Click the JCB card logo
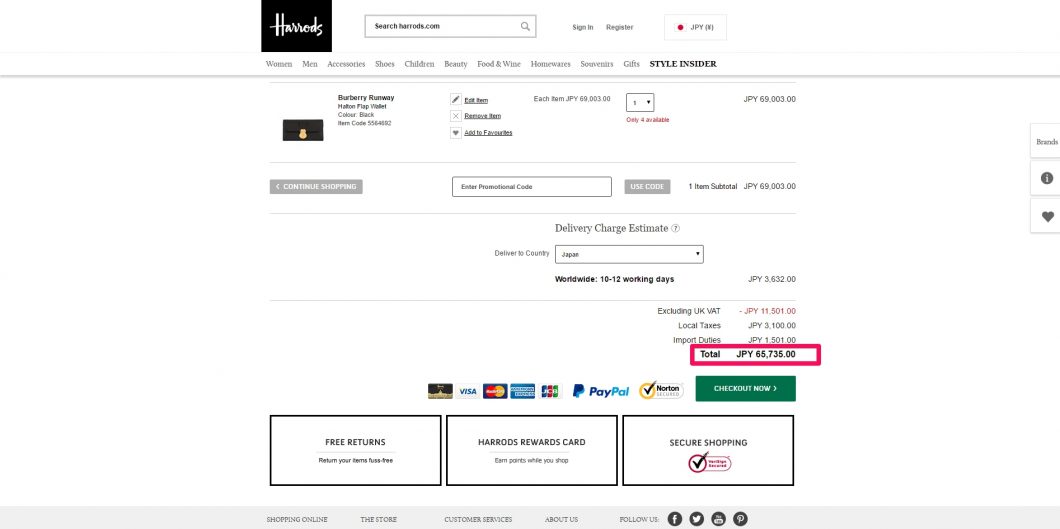This screenshot has width=1060, height=529. coord(550,391)
